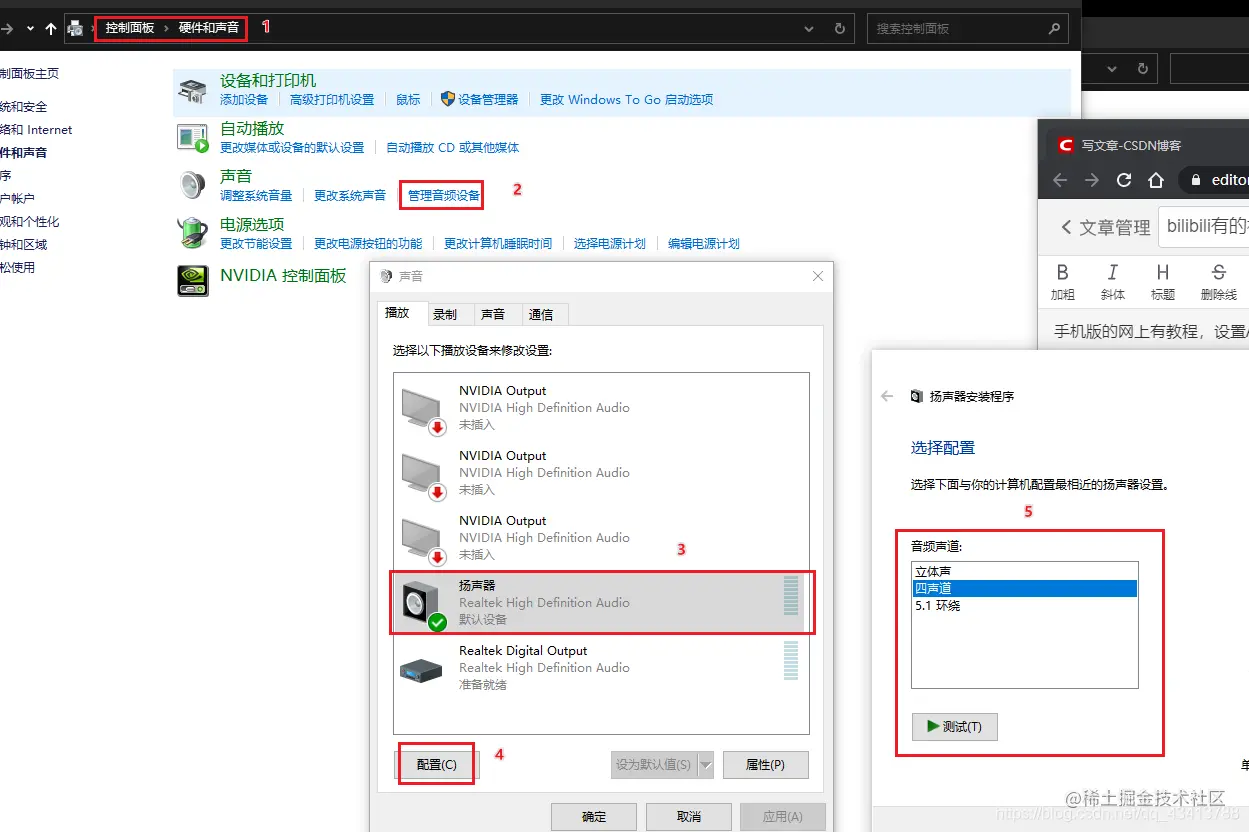
Task: Switch to the 播放 tab
Action: [x=398, y=313]
